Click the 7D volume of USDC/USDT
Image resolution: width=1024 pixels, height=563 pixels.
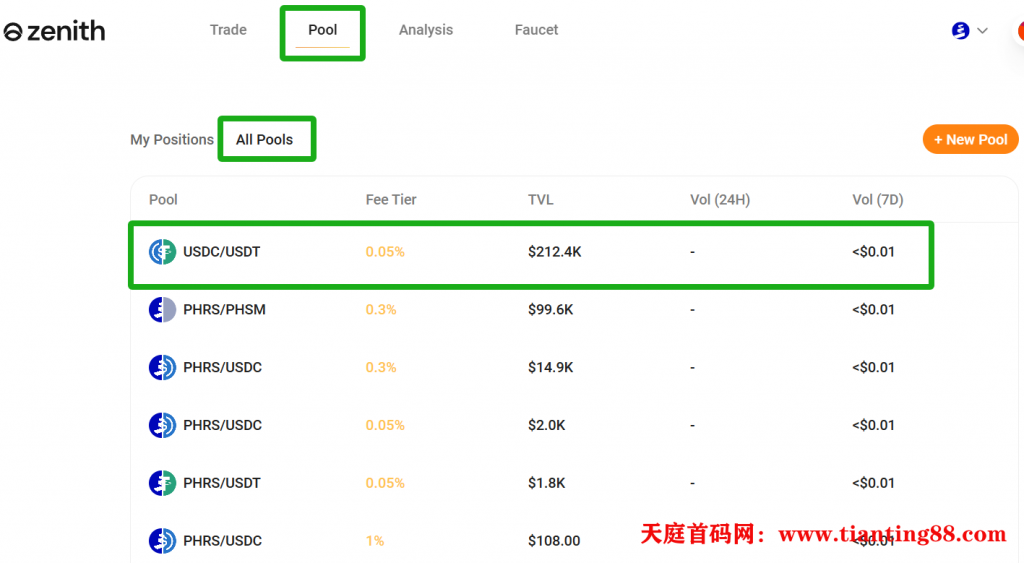[873, 251]
